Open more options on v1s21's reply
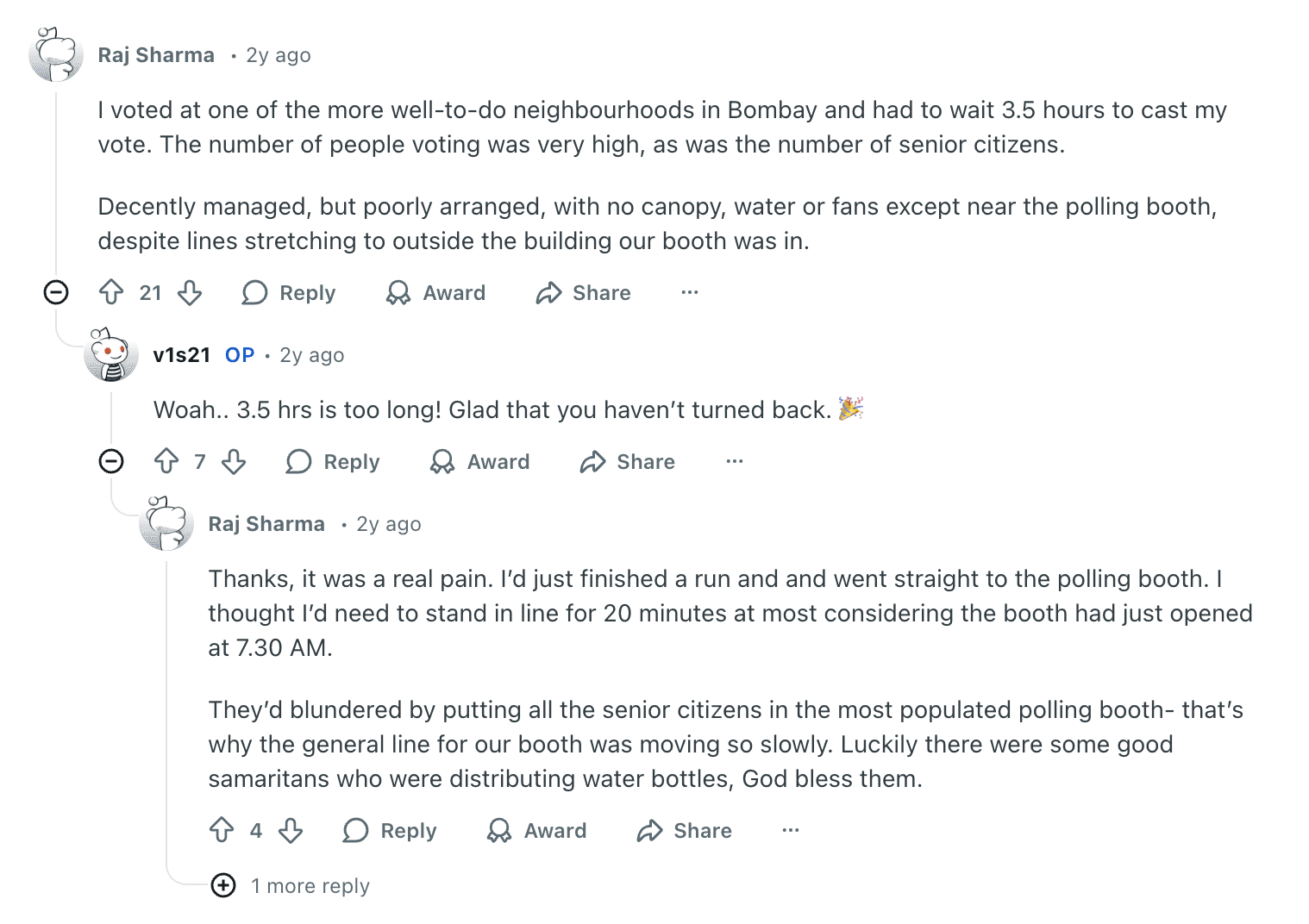The width and height of the screenshot is (1309, 924). point(735,462)
